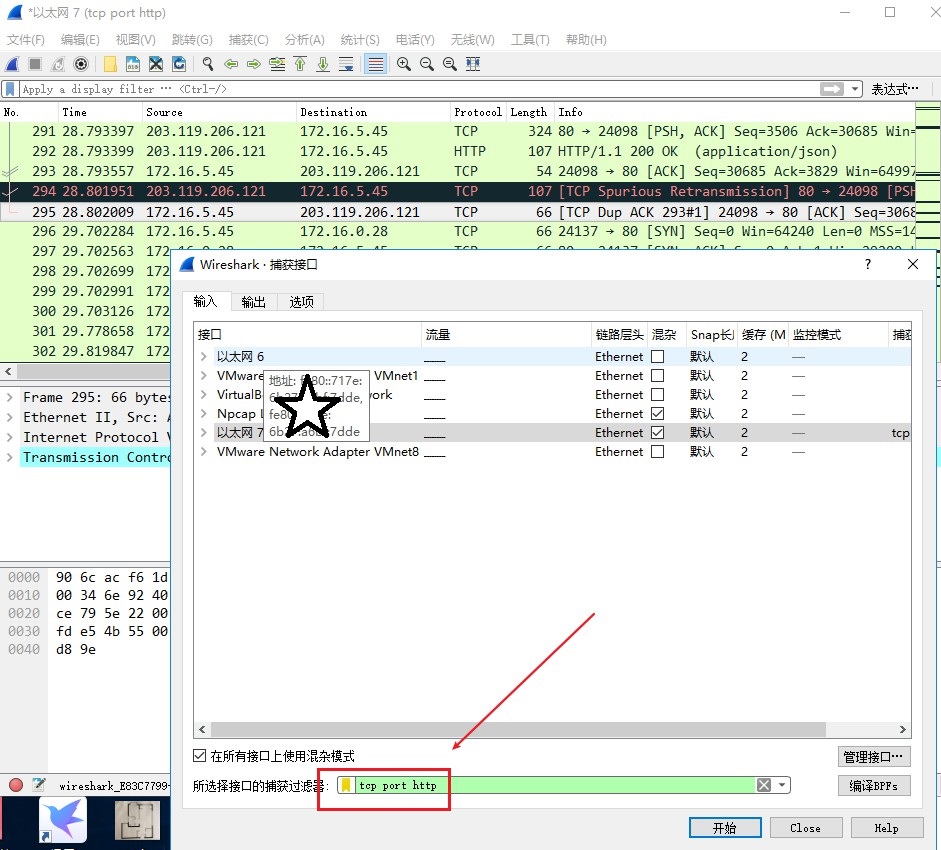Open capture filter history dropdown arrow
The width and height of the screenshot is (941, 850).
(x=781, y=785)
